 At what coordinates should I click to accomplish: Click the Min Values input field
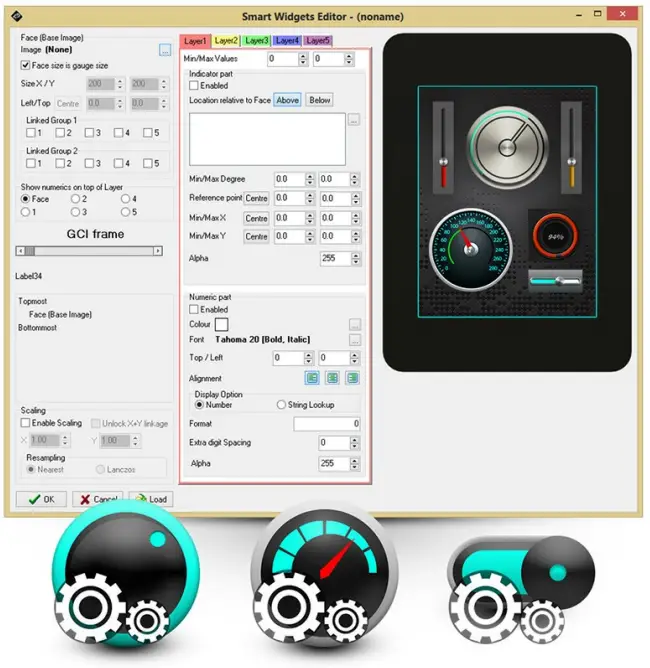tap(283, 59)
